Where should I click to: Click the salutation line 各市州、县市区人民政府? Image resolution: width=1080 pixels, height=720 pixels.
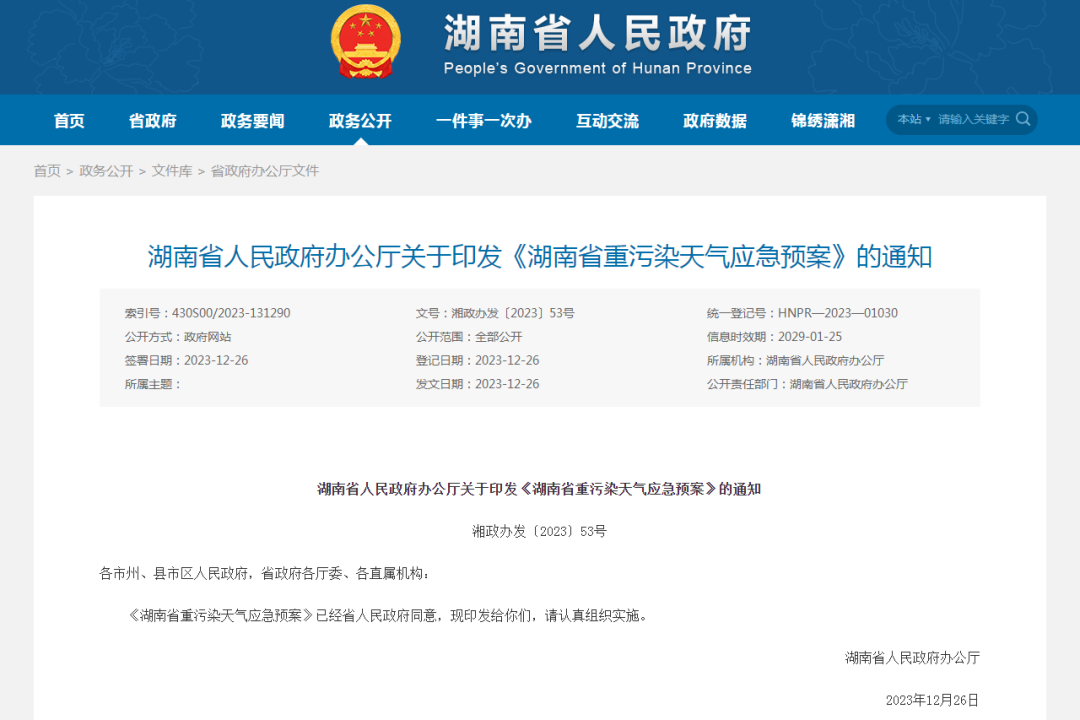tap(264, 573)
